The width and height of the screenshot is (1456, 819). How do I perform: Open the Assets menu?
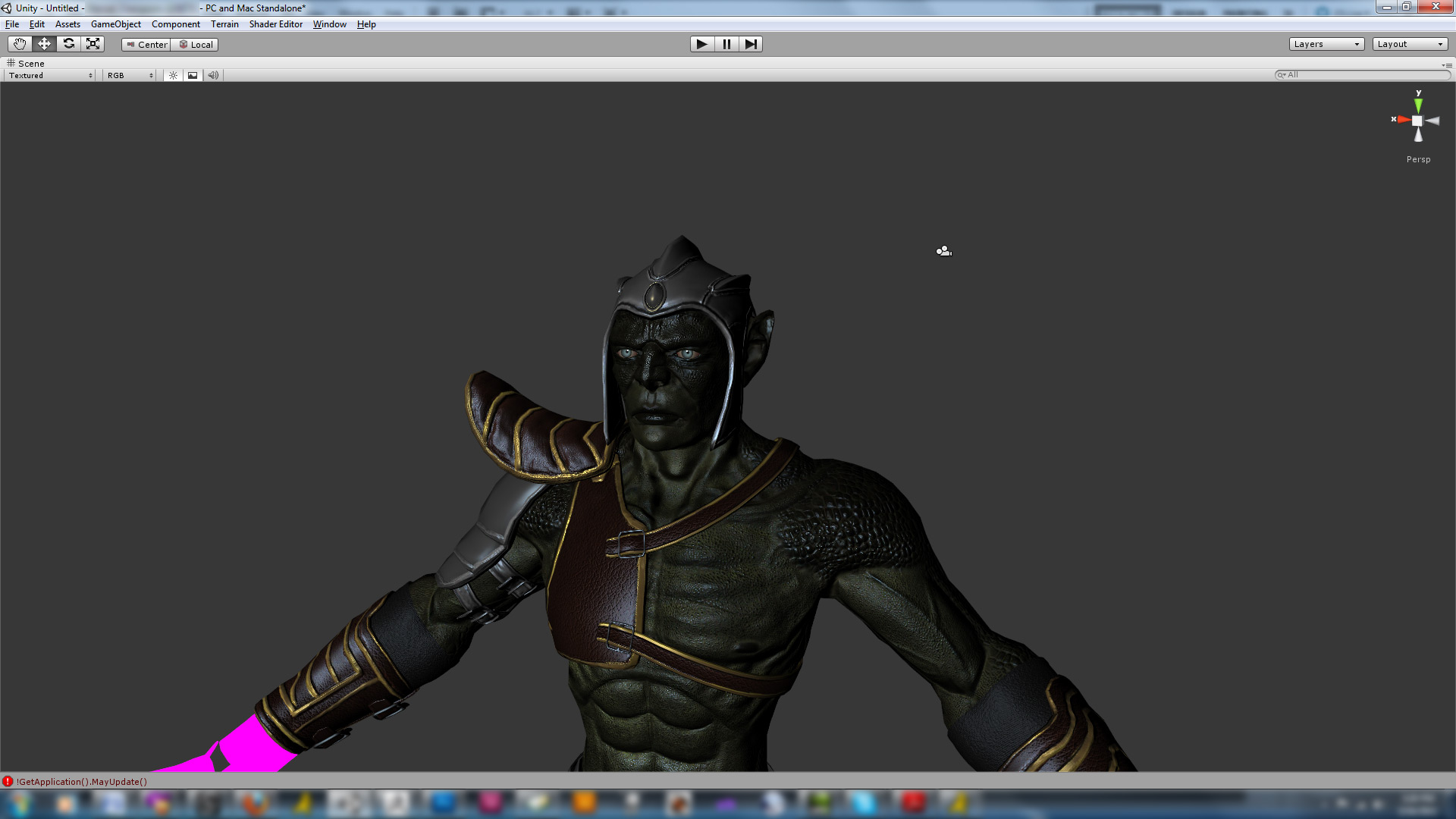[x=67, y=24]
